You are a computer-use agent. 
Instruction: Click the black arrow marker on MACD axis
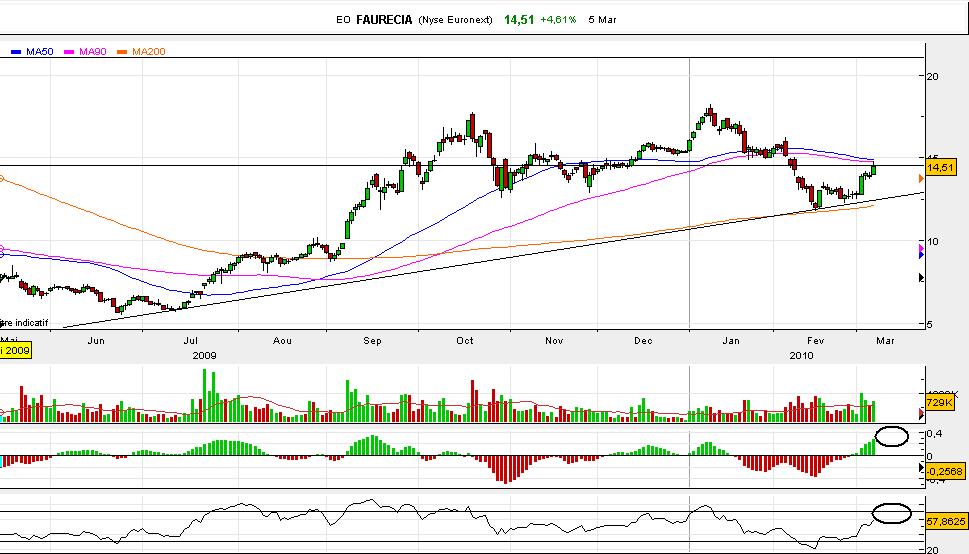click(x=921, y=468)
